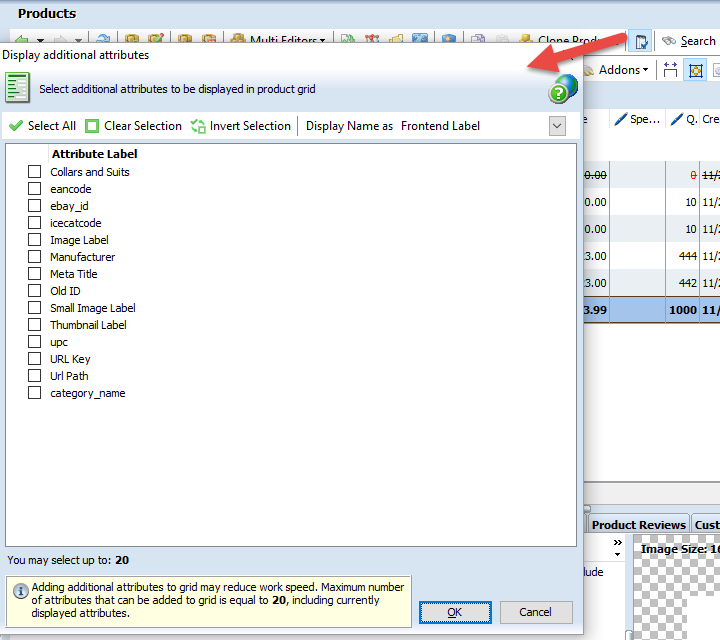Viewport: 720px width, 640px height.
Task: Click the Q. column header
Action: tap(683, 119)
